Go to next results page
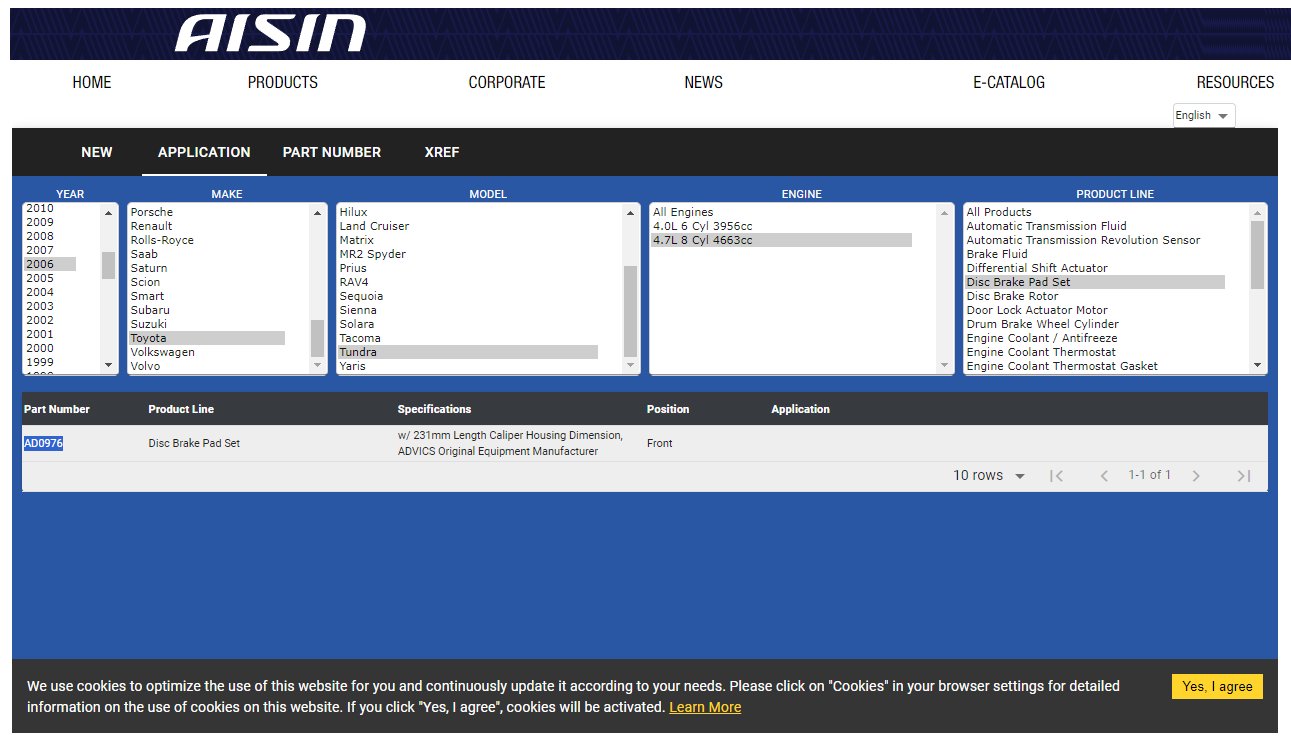The image size is (1291, 747). 1196,476
